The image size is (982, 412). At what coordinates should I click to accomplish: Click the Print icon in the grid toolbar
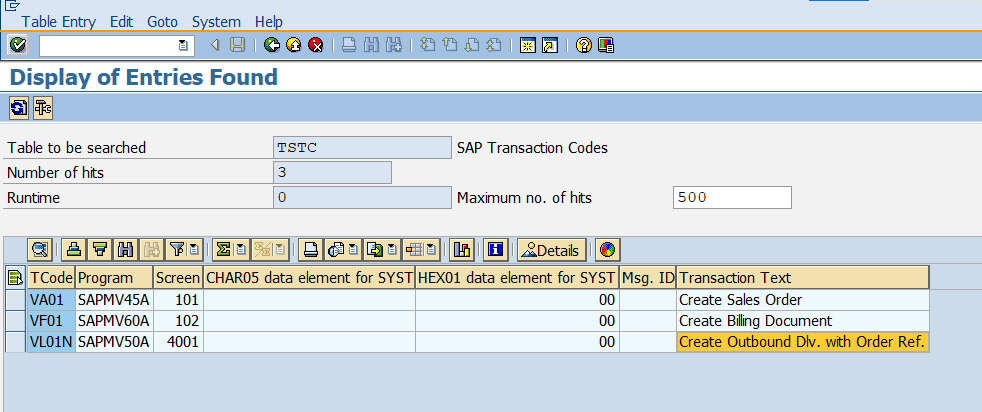(x=309, y=250)
